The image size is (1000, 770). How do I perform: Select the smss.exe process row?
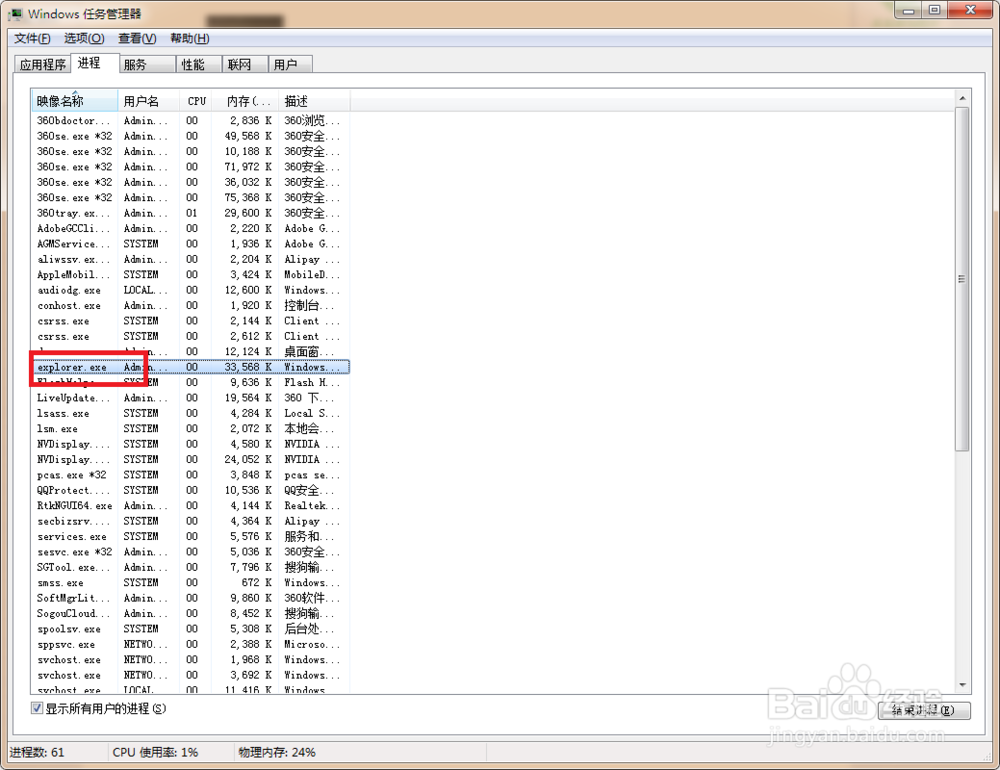190,583
